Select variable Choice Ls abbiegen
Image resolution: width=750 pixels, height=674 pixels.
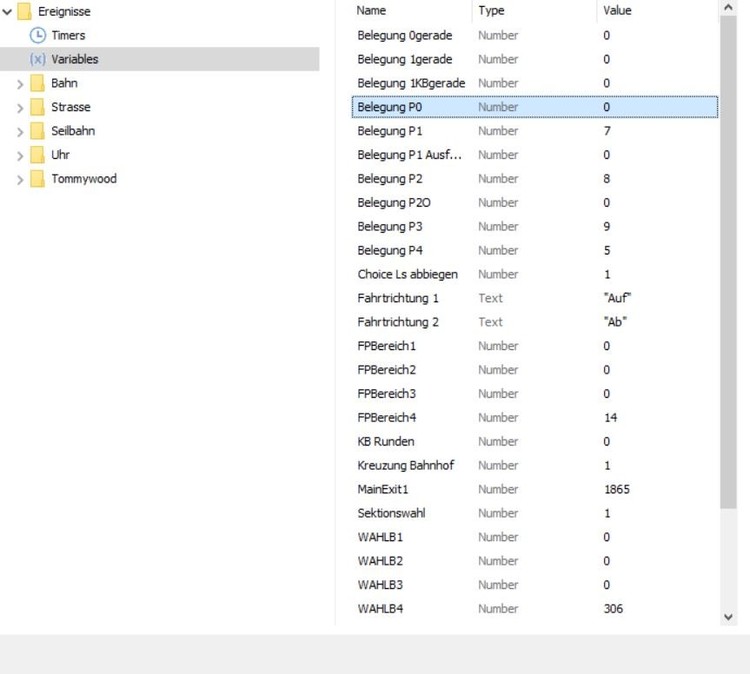[x=408, y=275]
